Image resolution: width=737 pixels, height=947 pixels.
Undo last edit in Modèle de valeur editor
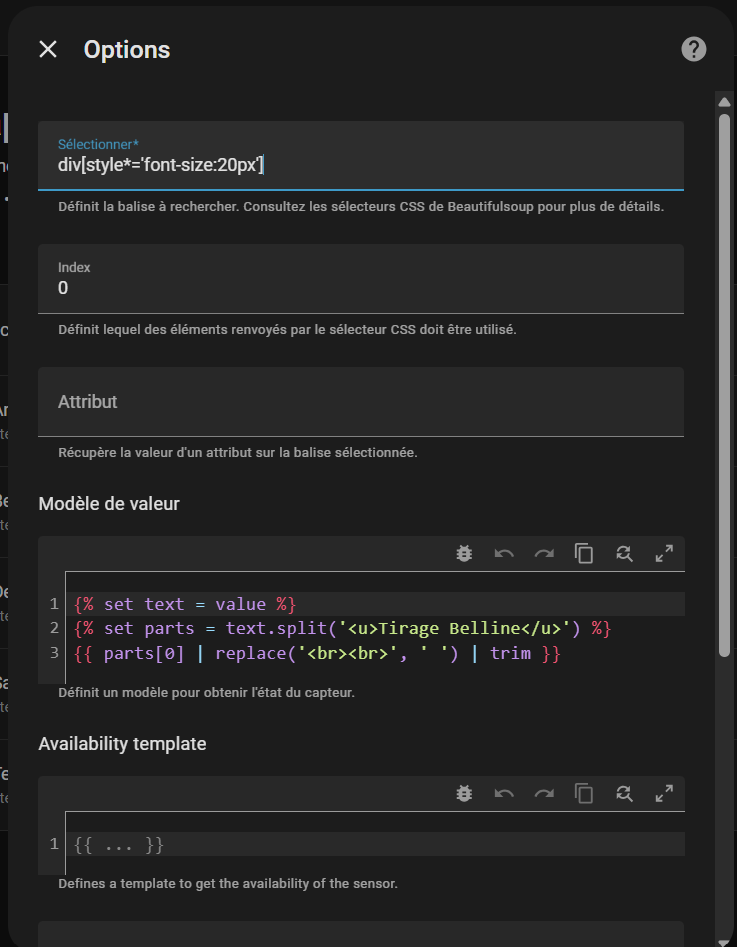[x=504, y=553]
